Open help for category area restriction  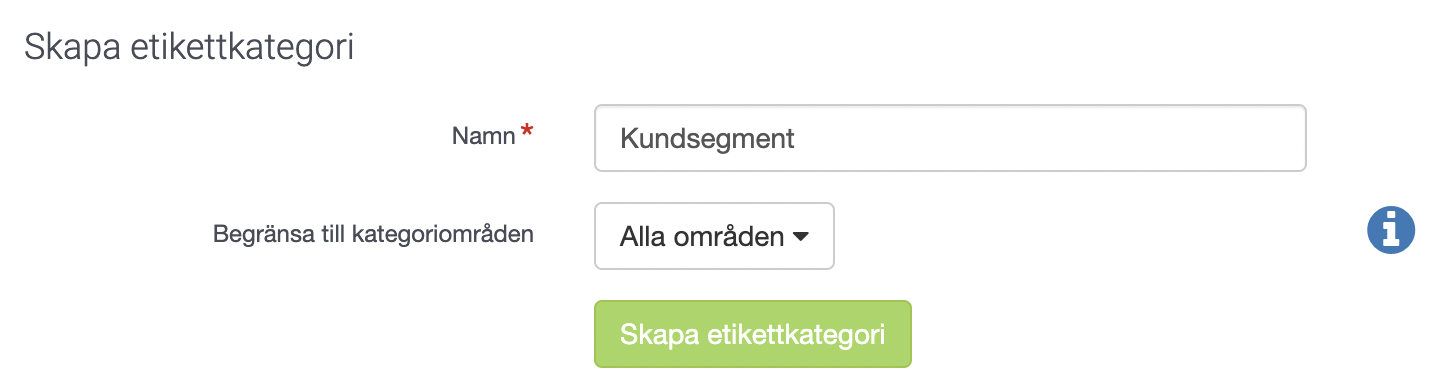[x=1391, y=231]
